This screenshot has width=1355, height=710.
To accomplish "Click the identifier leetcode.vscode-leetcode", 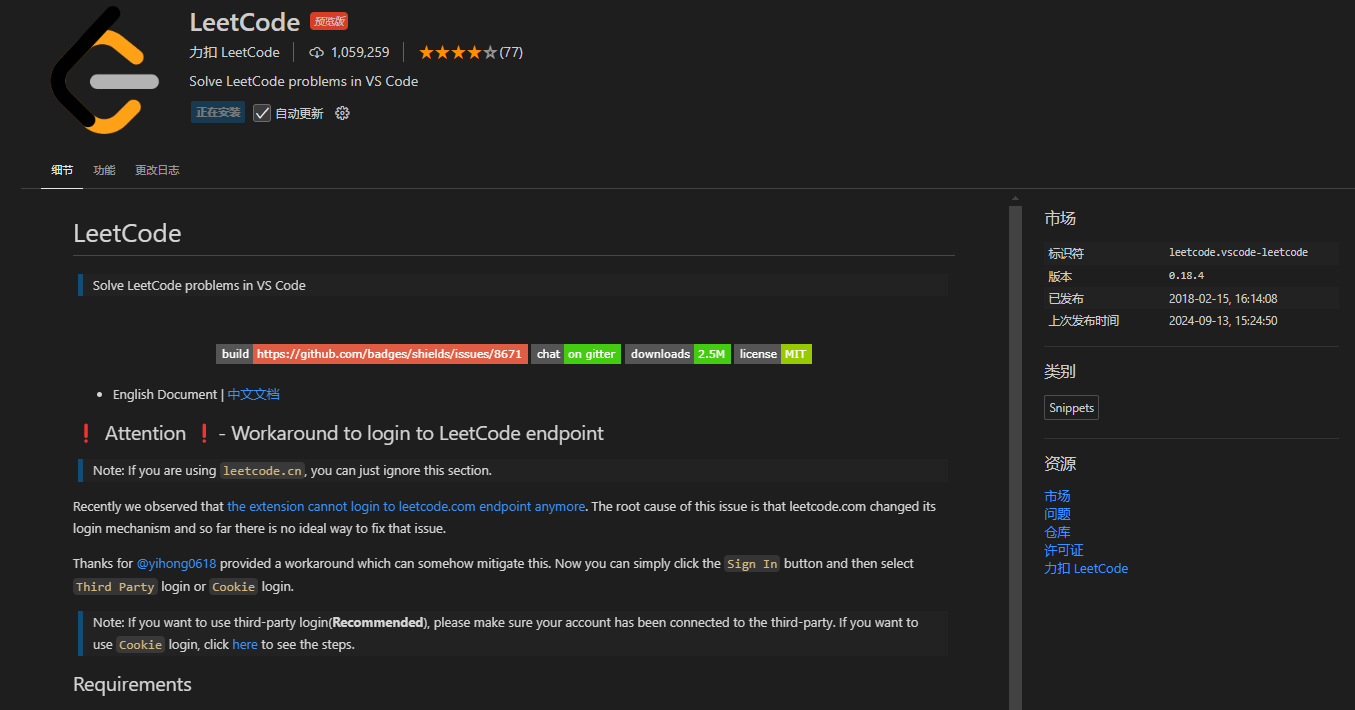I will [x=1238, y=252].
